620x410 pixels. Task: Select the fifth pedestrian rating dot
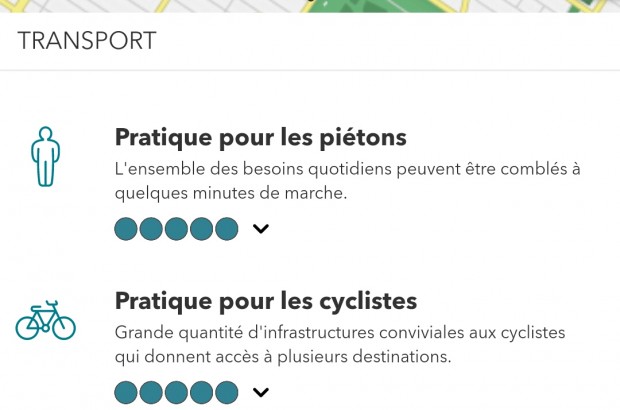pyautogui.click(x=226, y=229)
